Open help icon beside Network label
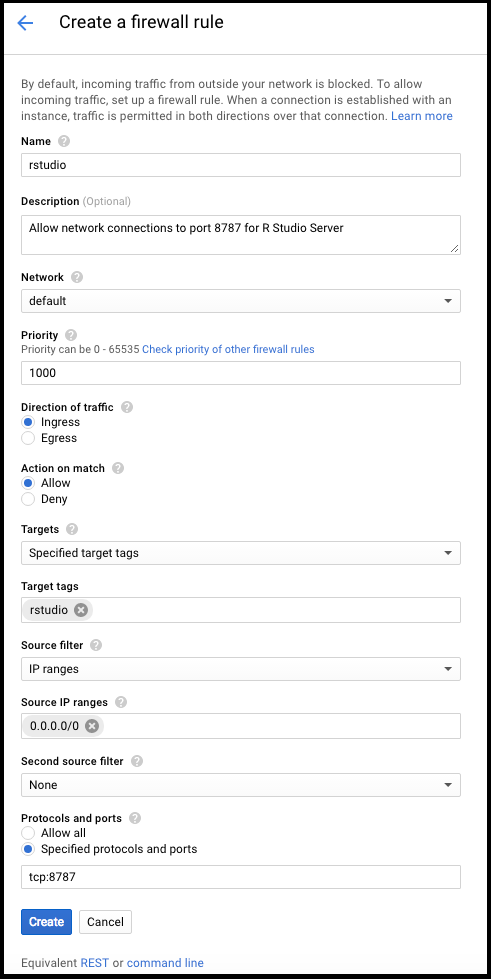Screen dimensions: 491x979 [77, 277]
